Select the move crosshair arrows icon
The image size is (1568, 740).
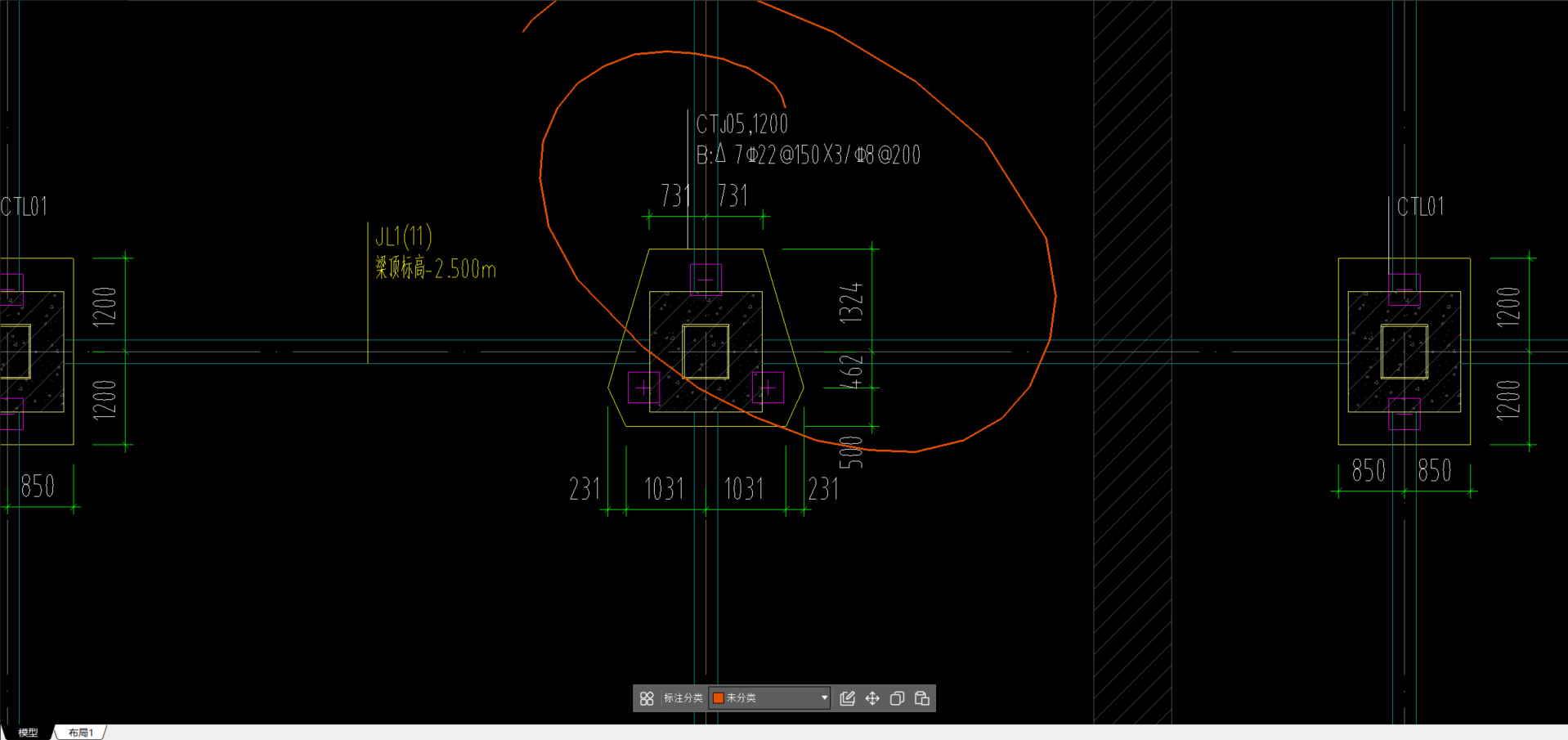tap(872, 698)
